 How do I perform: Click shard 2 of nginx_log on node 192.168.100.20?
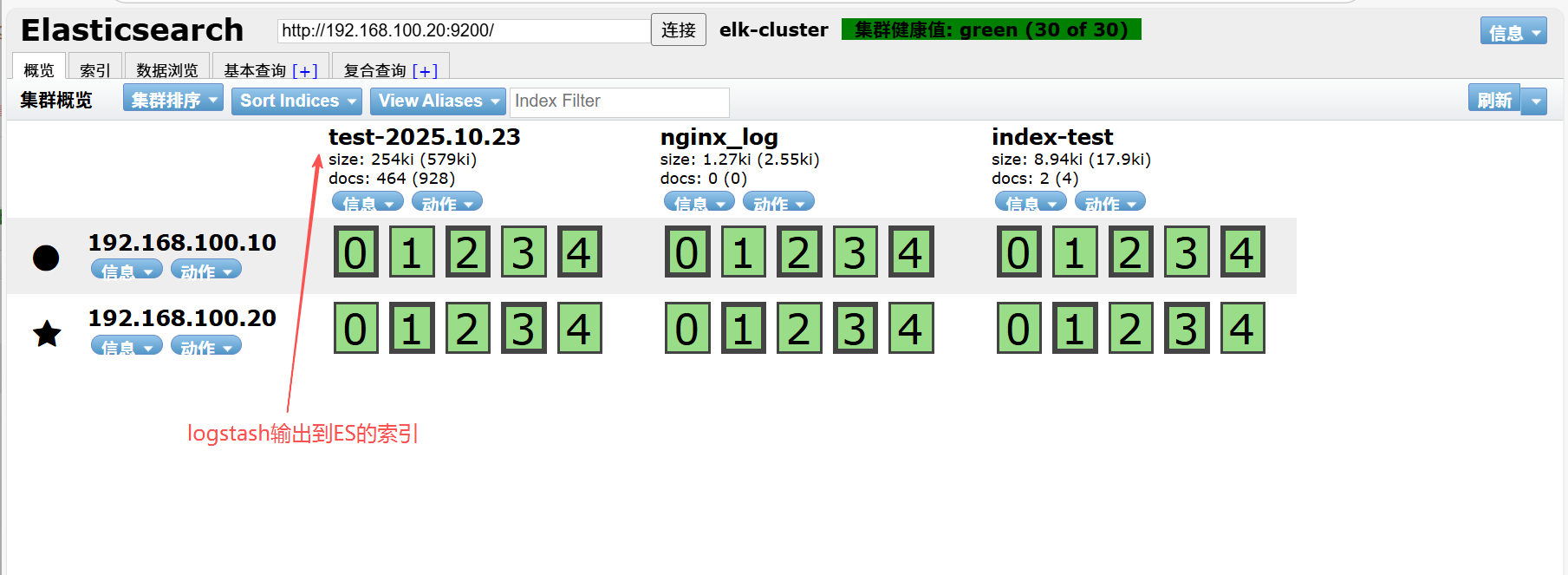pyautogui.click(x=799, y=328)
